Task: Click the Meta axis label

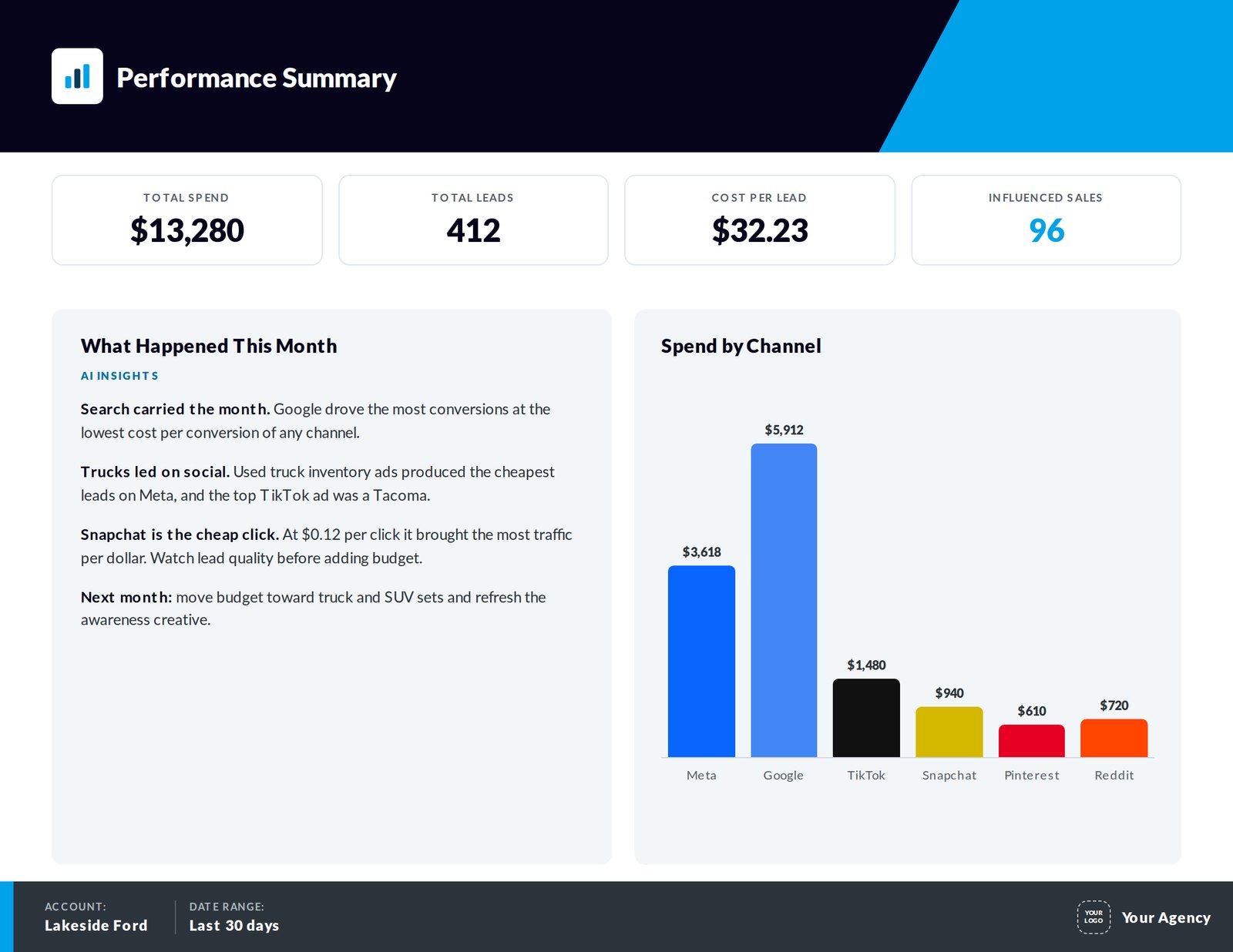Action: click(x=701, y=776)
